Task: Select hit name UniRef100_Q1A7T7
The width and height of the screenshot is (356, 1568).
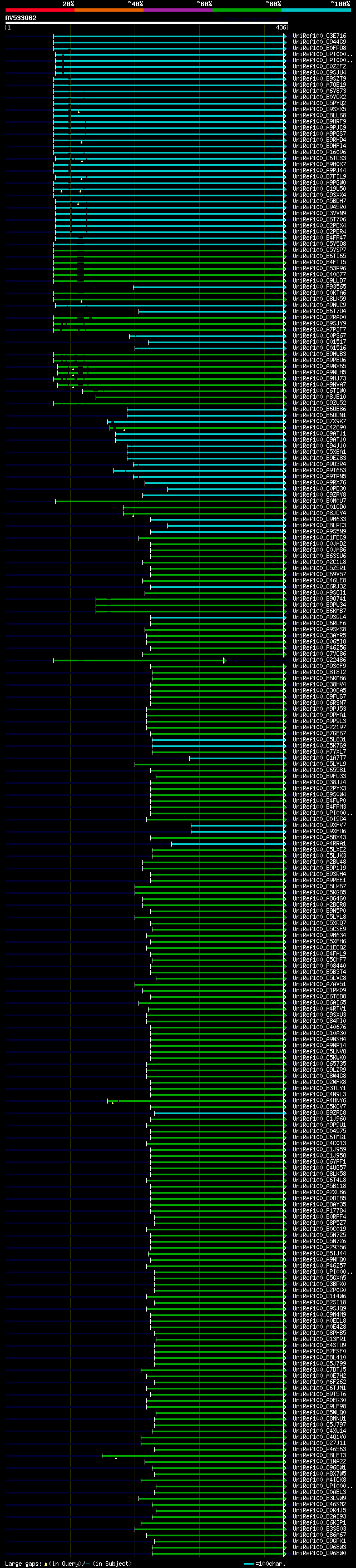Action: pos(319,759)
